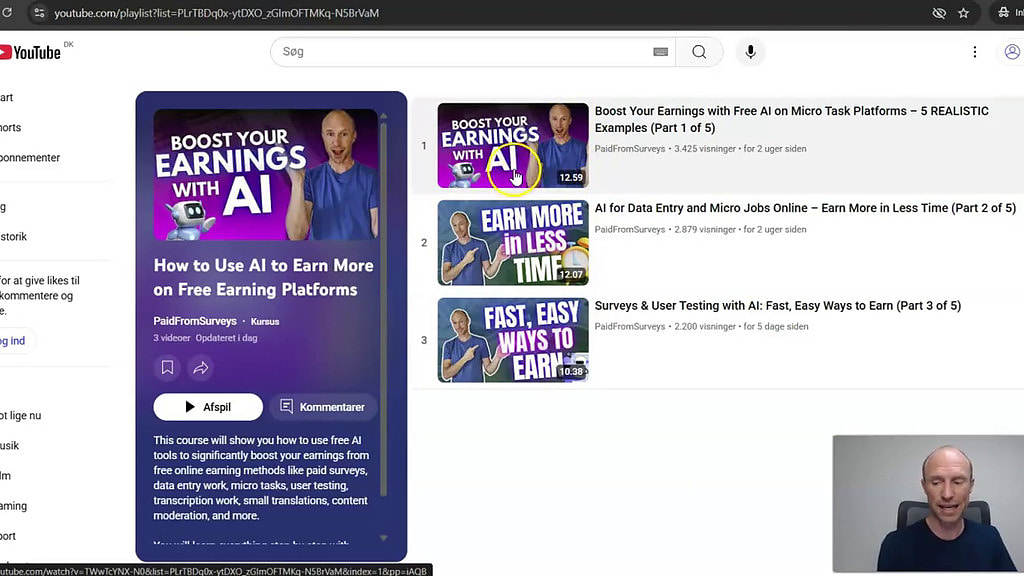Image resolution: width=1024 pixels, height=576 pixels.
Task: Open the on-screen keyboard icon in search
Action: click(660, 52)
